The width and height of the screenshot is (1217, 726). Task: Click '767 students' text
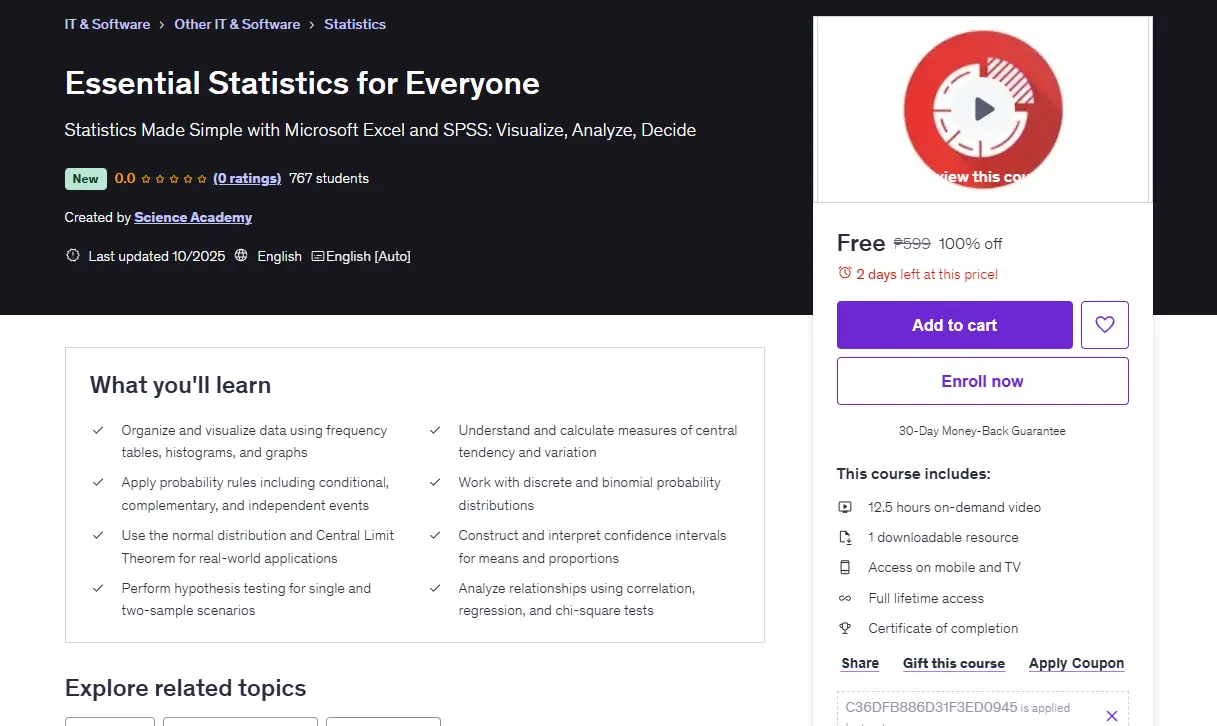point(329,178)
